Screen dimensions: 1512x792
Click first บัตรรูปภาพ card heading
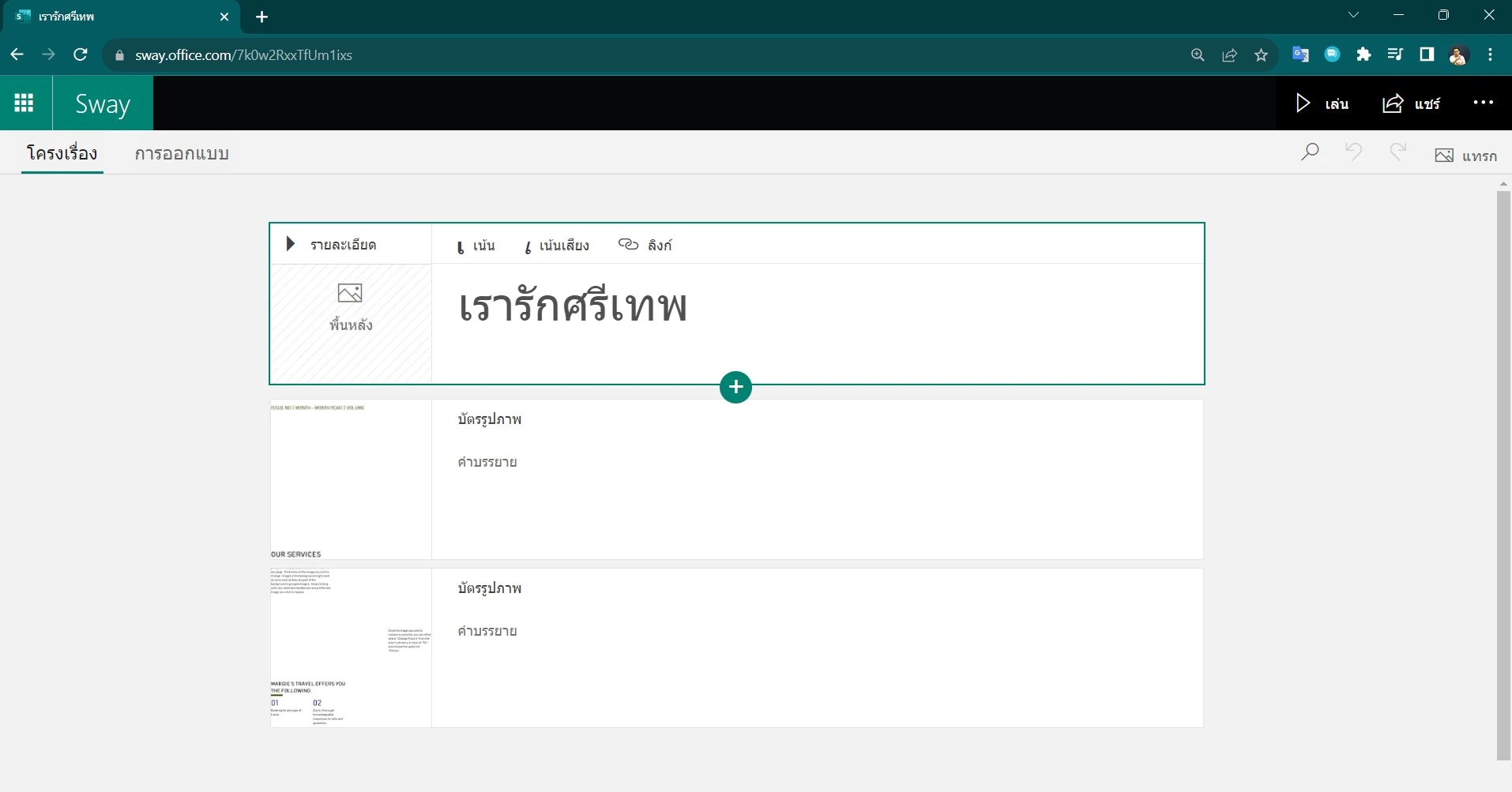pos(490,419)
